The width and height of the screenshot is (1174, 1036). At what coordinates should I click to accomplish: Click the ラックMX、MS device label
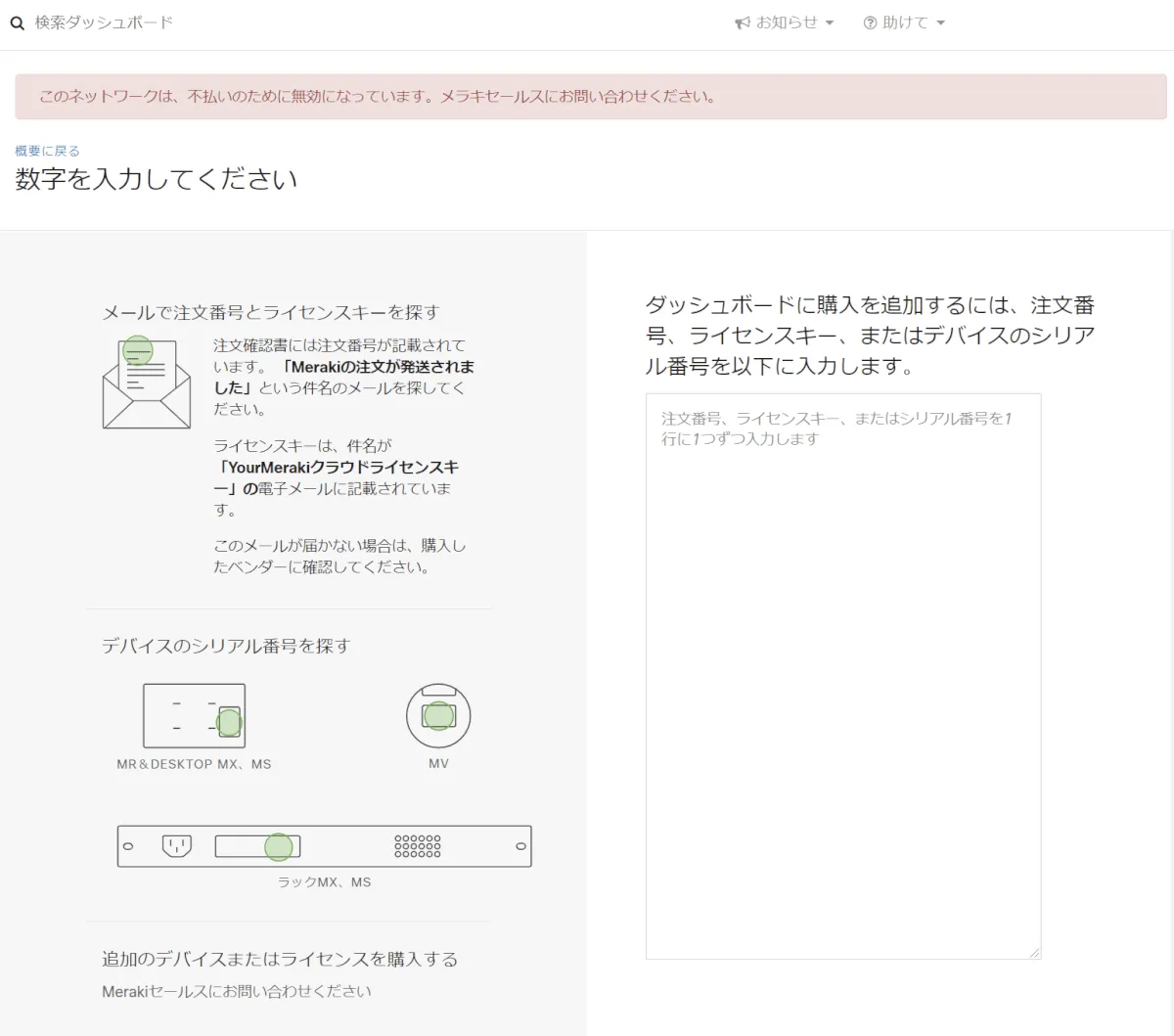coord(324,882)
